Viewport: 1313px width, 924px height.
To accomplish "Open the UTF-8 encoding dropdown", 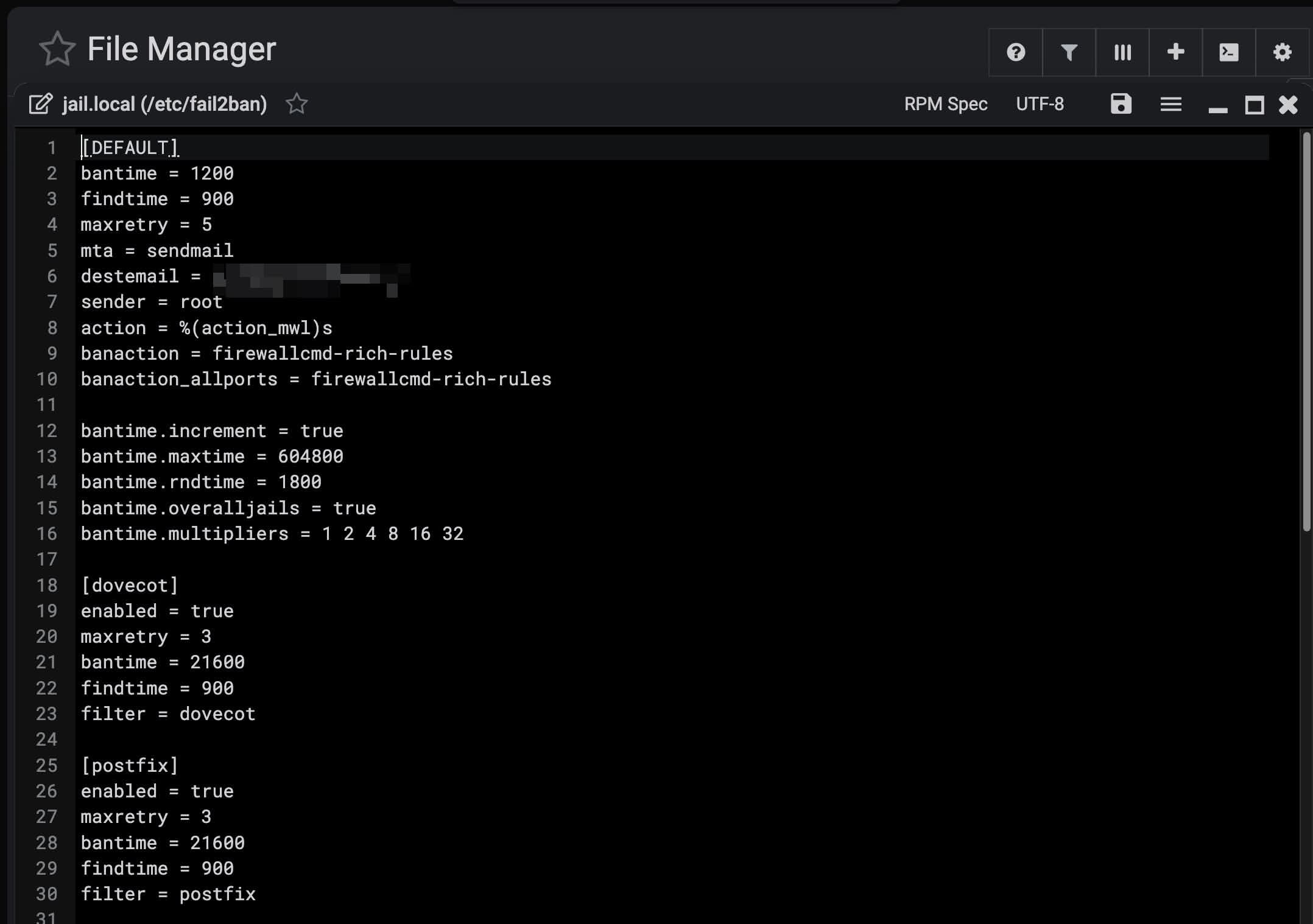I will click(1040, 104).
